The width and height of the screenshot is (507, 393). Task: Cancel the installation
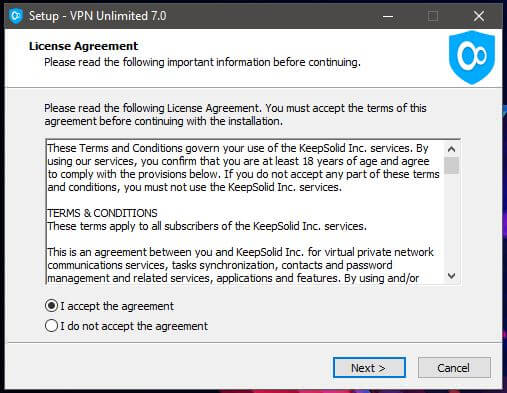(x=454, y=368)
